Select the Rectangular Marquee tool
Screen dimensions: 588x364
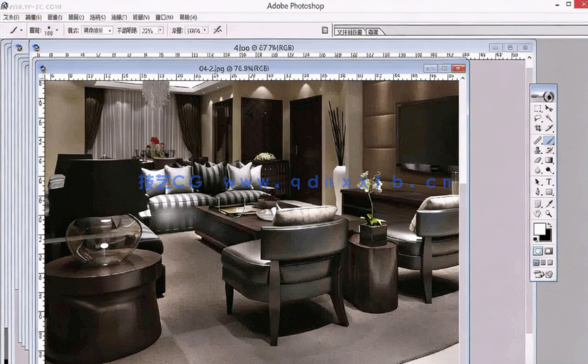pyautogui.click(x=538, y=109)
